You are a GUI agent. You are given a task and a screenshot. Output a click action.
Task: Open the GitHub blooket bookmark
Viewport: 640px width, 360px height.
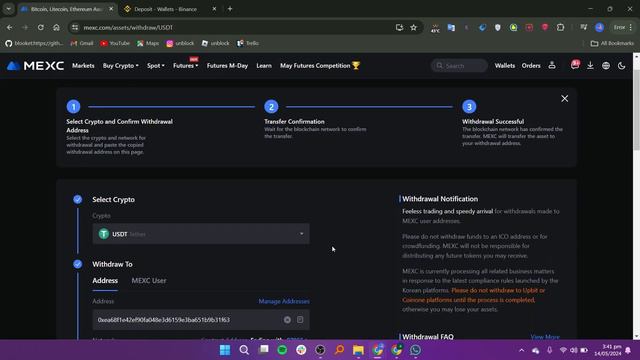click(34, 43)
